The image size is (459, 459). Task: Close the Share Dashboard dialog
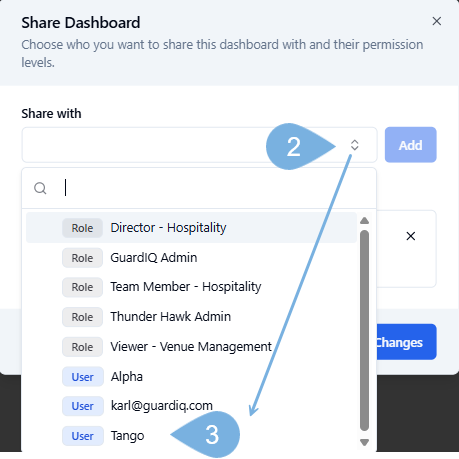pos(437,21)
